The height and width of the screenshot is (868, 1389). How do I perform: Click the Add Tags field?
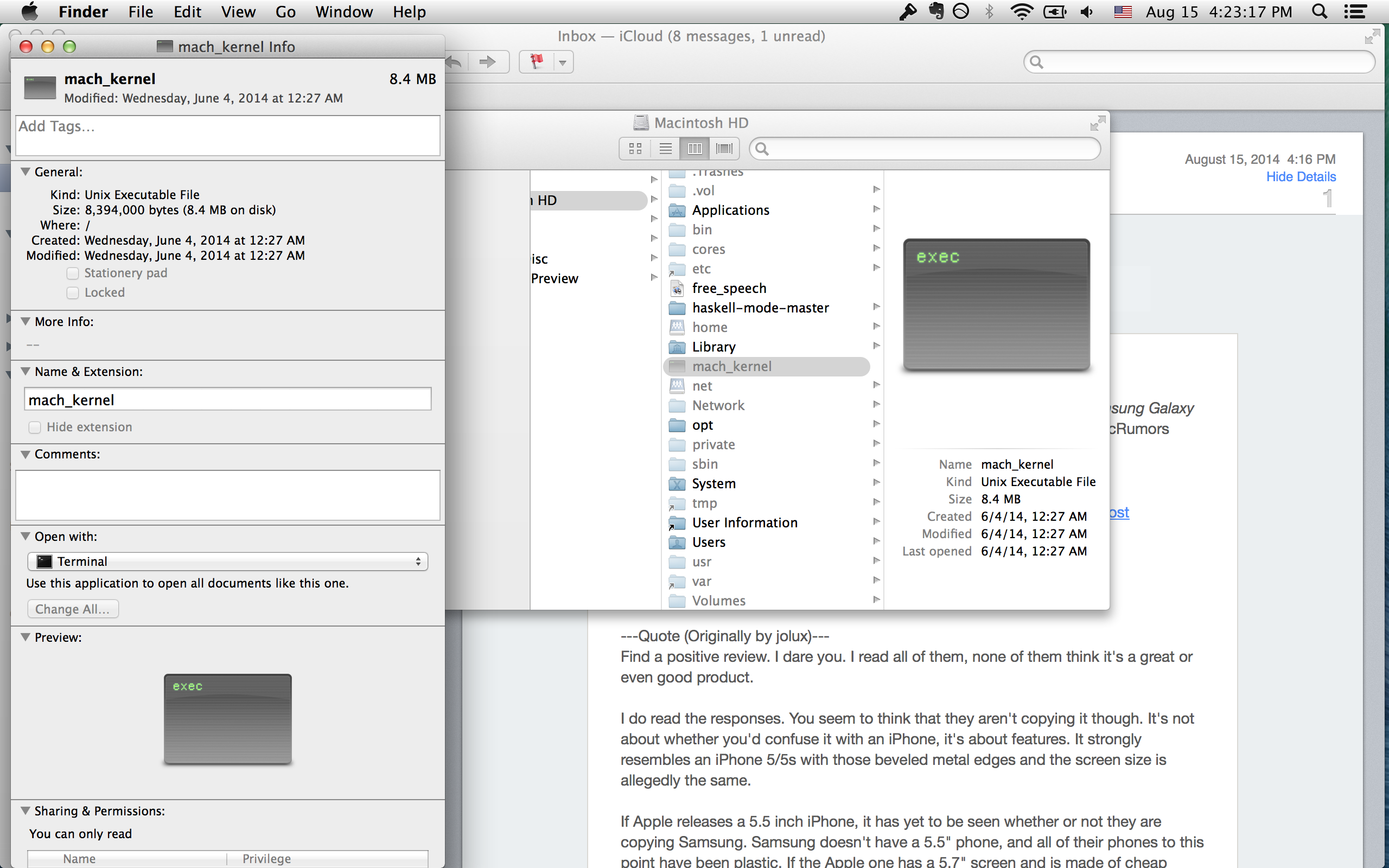point(228,136)
